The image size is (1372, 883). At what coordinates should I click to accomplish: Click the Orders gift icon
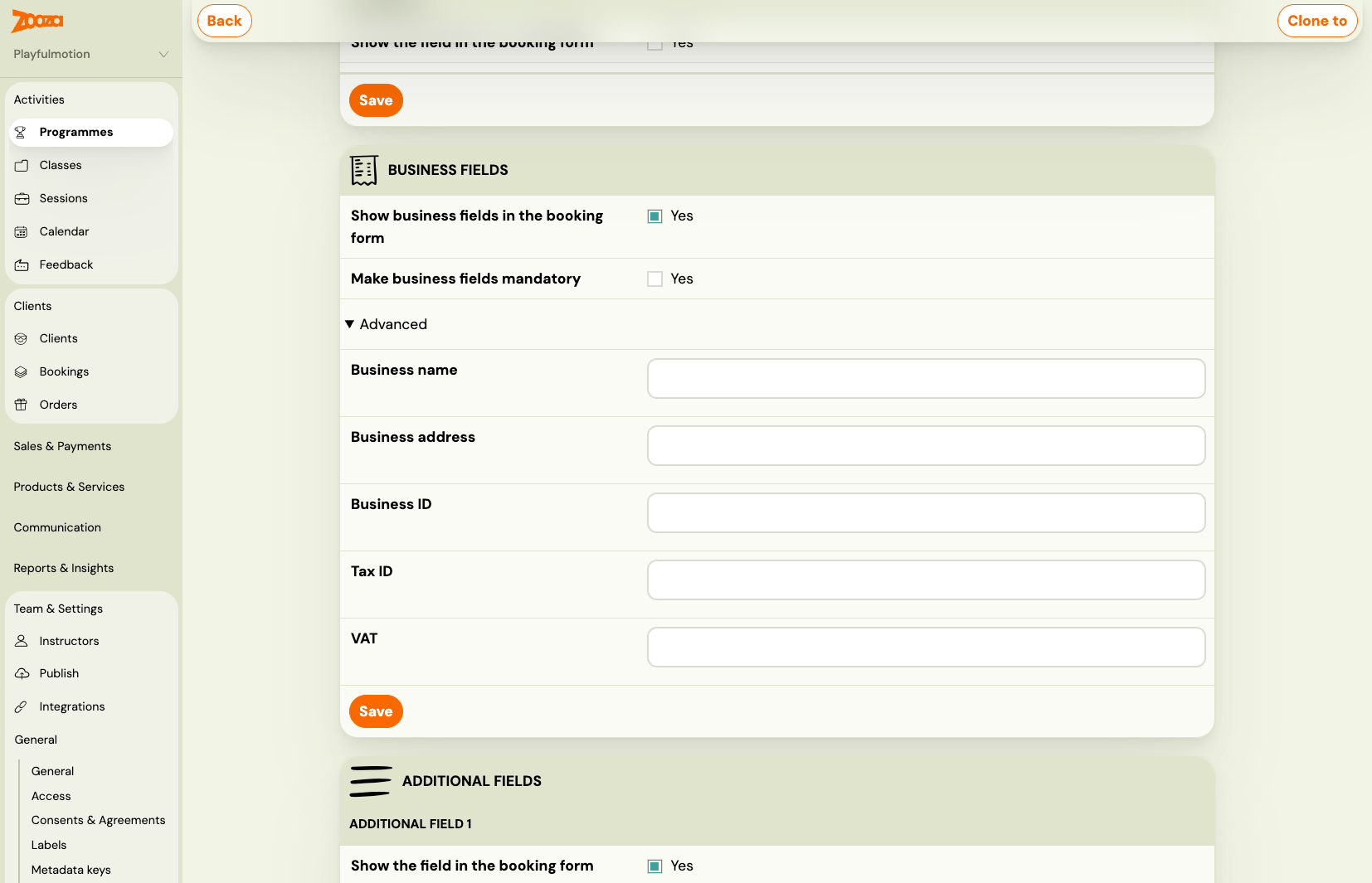[x=22, y=405]
